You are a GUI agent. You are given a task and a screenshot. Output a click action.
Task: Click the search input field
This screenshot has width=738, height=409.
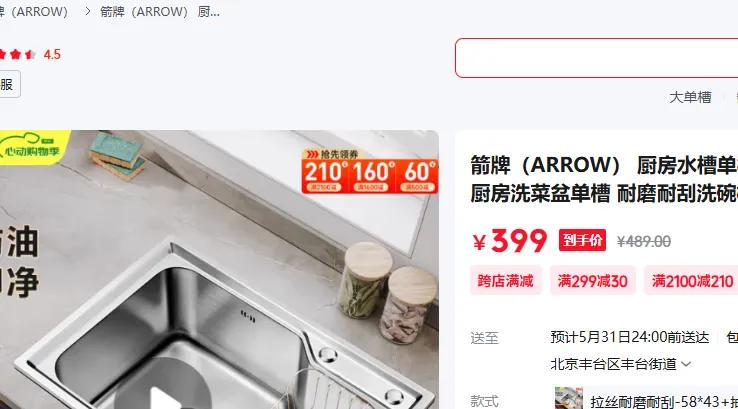(x=596, y=58)
